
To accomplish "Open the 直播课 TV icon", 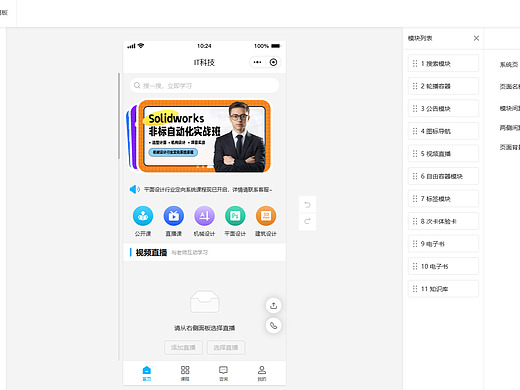I will (x=174, y=216).
